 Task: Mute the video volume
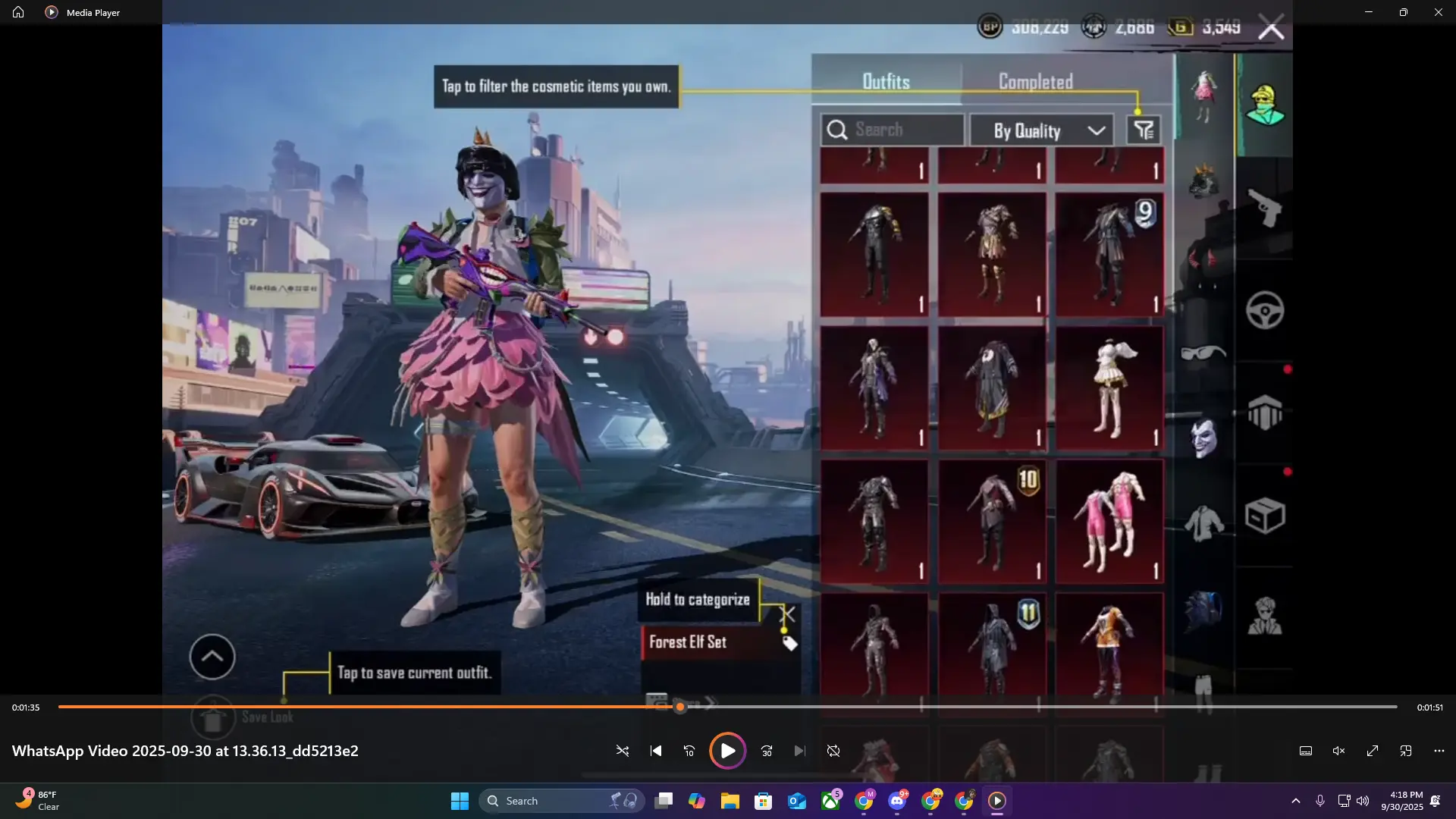[1339, 751]
